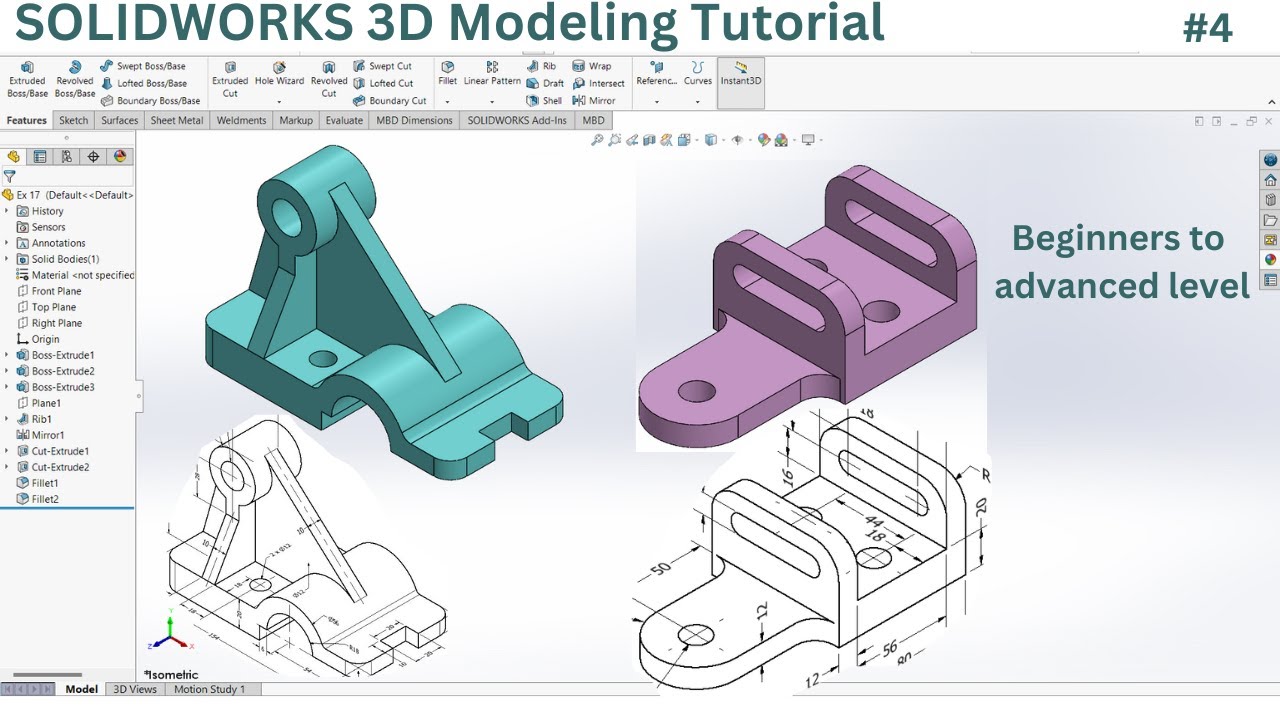1280x720 pixels.
Task: Choose Boundary Boss/Base feature
Action: pos(151,100)
